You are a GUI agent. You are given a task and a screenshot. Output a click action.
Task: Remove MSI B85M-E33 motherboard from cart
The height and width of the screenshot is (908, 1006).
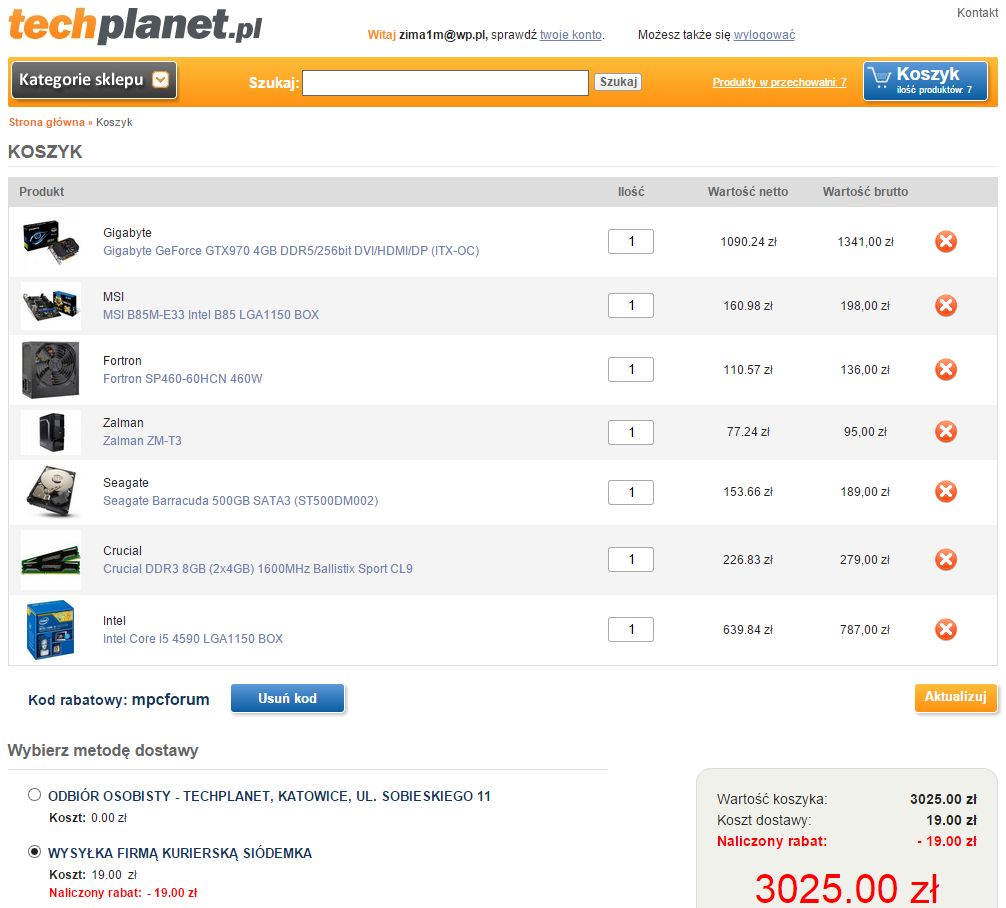(x=945, y=305)
